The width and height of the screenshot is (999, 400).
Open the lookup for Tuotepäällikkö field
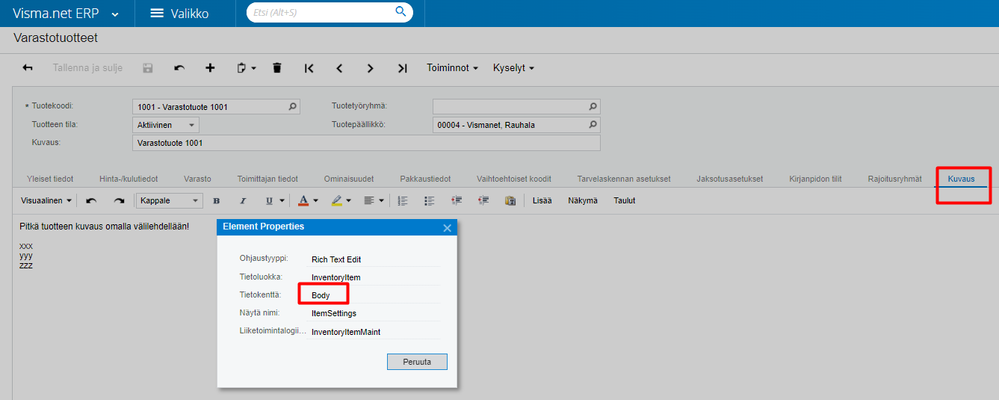coord(593,125)
